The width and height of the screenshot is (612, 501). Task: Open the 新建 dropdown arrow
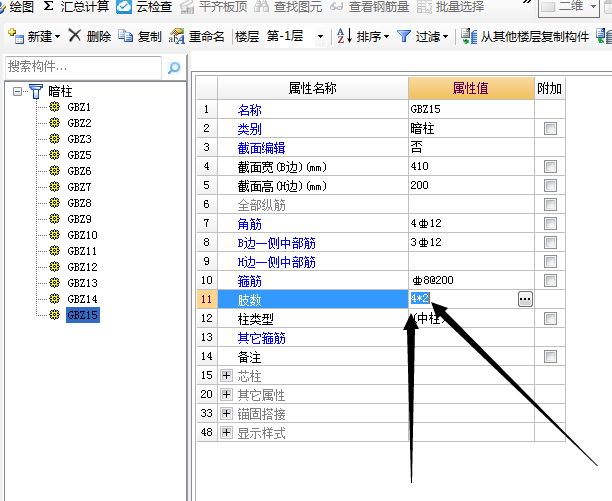tap(57, 37)
